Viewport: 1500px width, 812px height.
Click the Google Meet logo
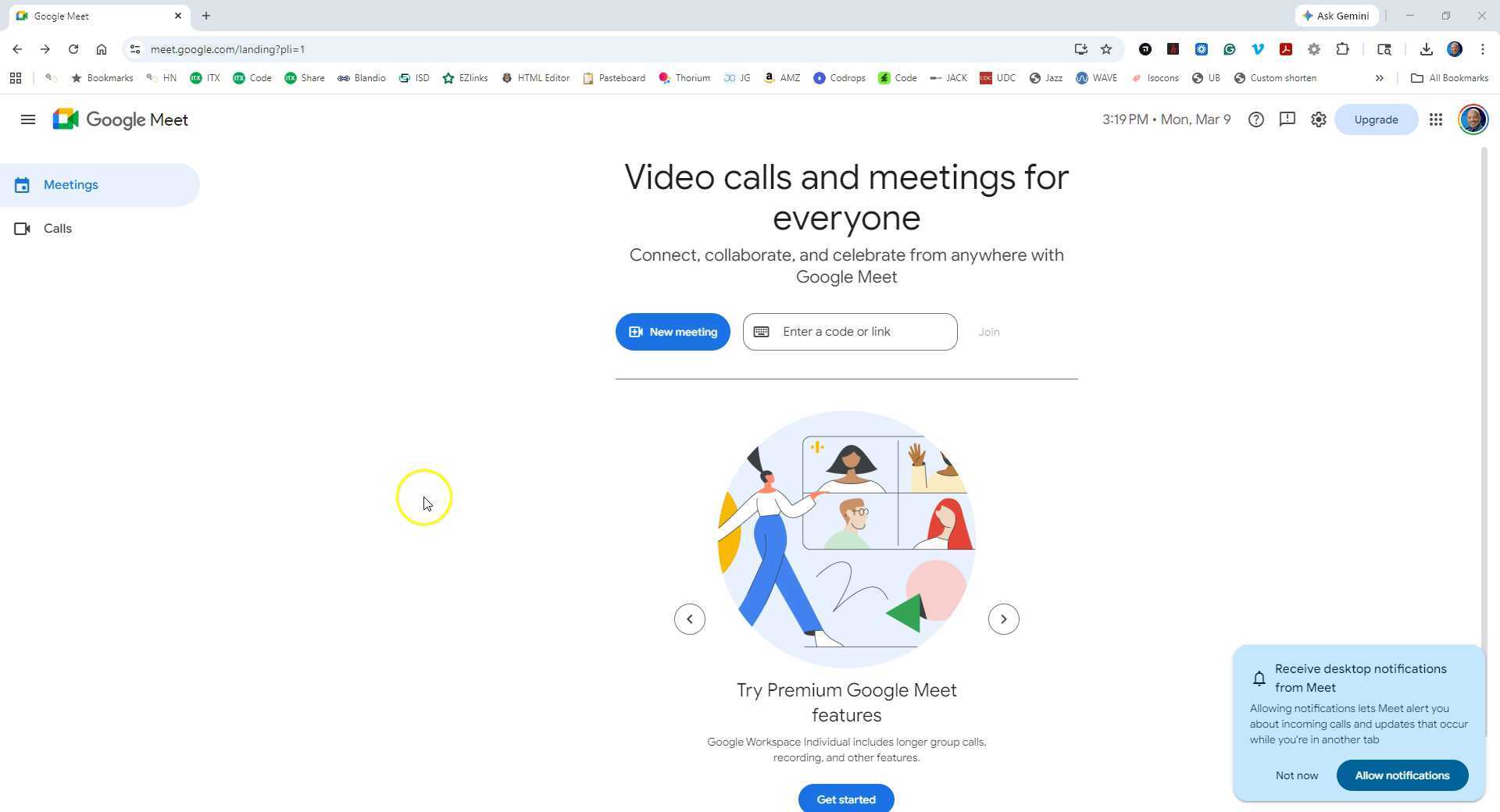[x=120, y=119]
